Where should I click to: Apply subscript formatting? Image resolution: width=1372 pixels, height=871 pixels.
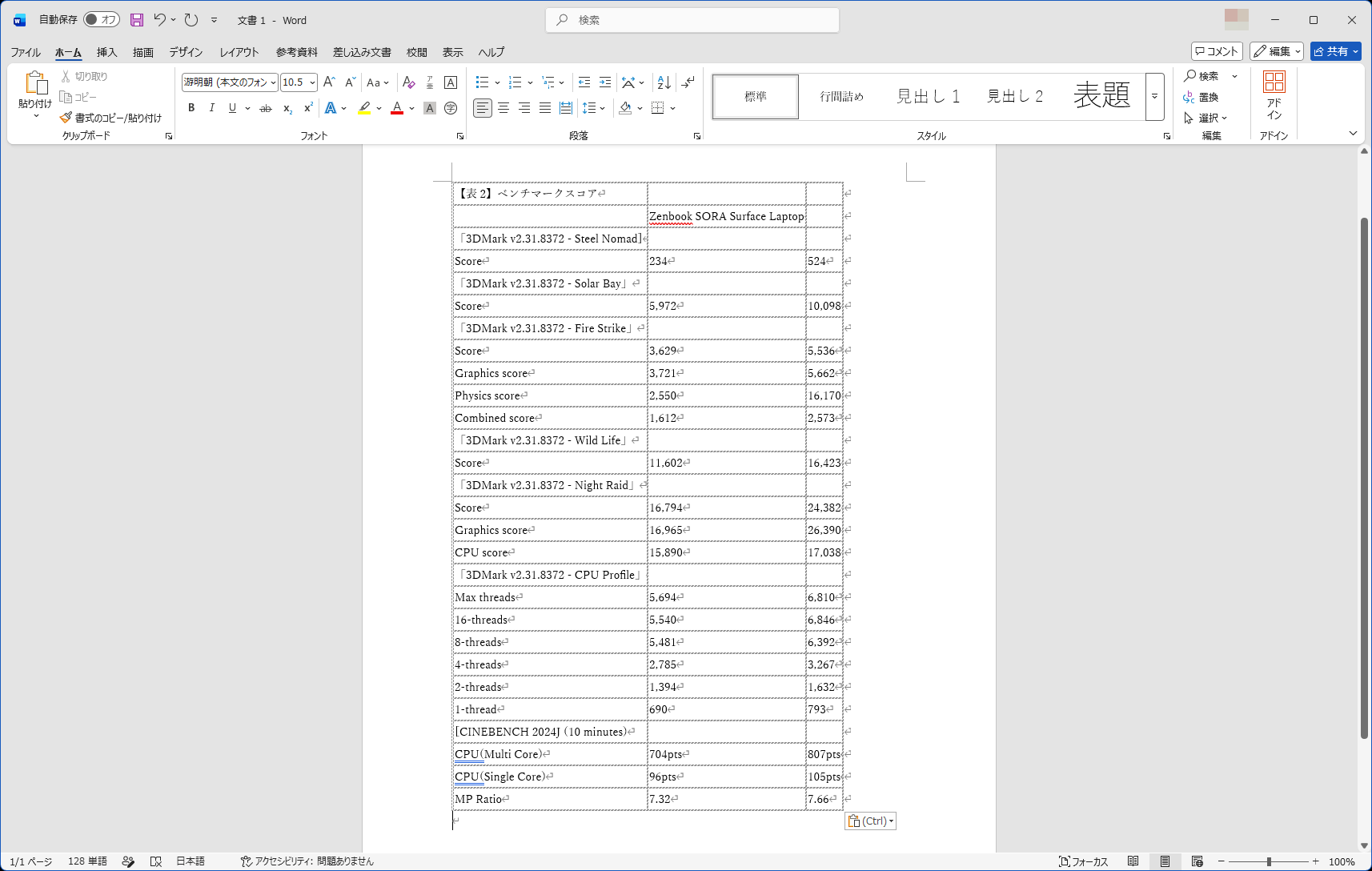coord(287,108)
